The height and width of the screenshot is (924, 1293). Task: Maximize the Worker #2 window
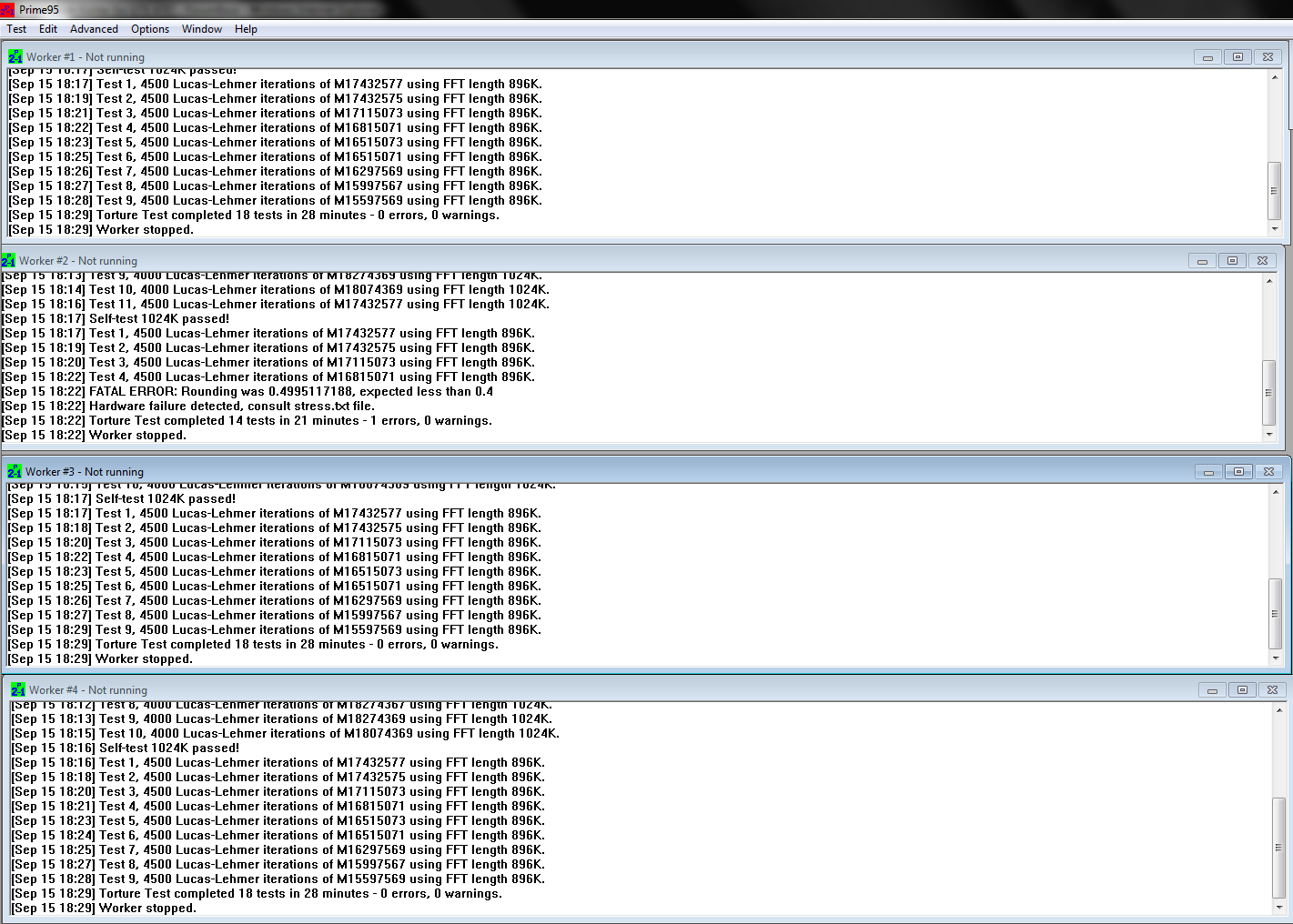(x=1232, y=260)
